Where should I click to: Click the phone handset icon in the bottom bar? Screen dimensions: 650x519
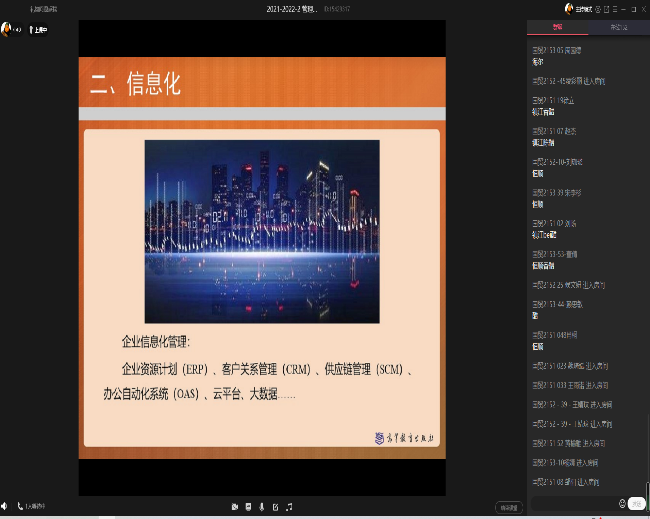20,507
